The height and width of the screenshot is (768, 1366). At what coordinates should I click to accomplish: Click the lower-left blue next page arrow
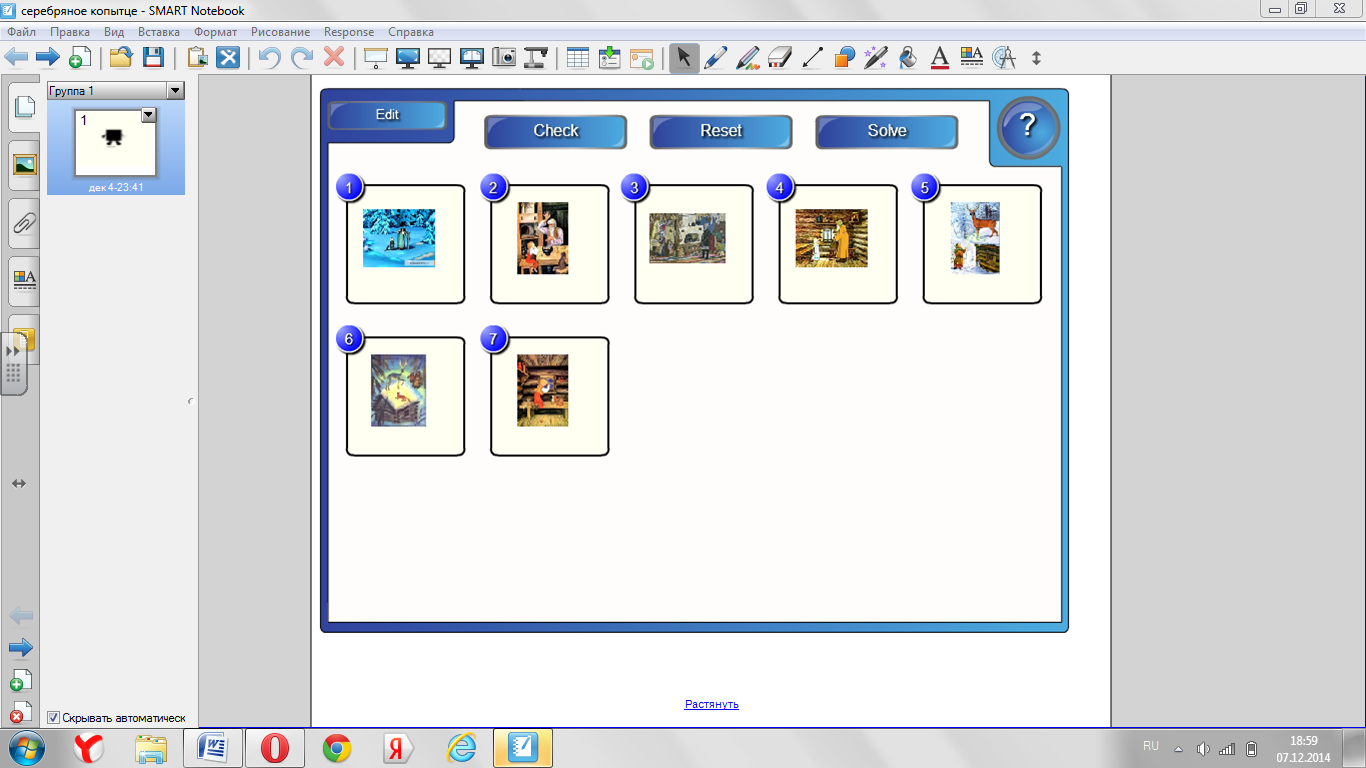tap(21, 648)
